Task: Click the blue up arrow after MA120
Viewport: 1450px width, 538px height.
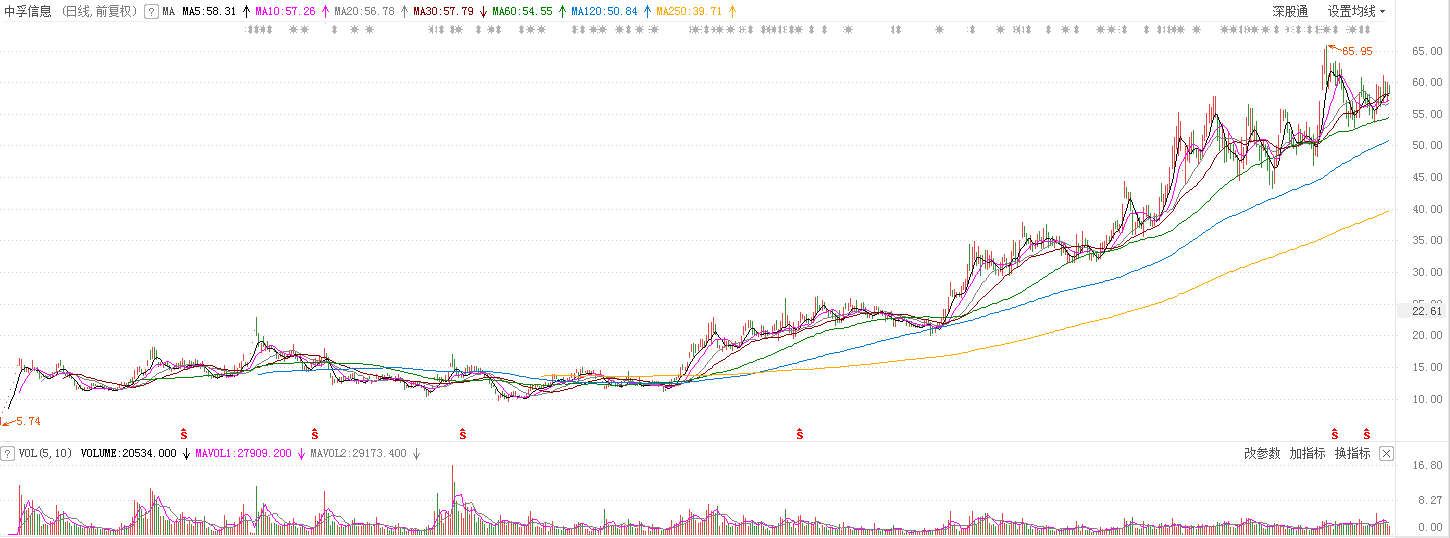Action: [647, 12]
